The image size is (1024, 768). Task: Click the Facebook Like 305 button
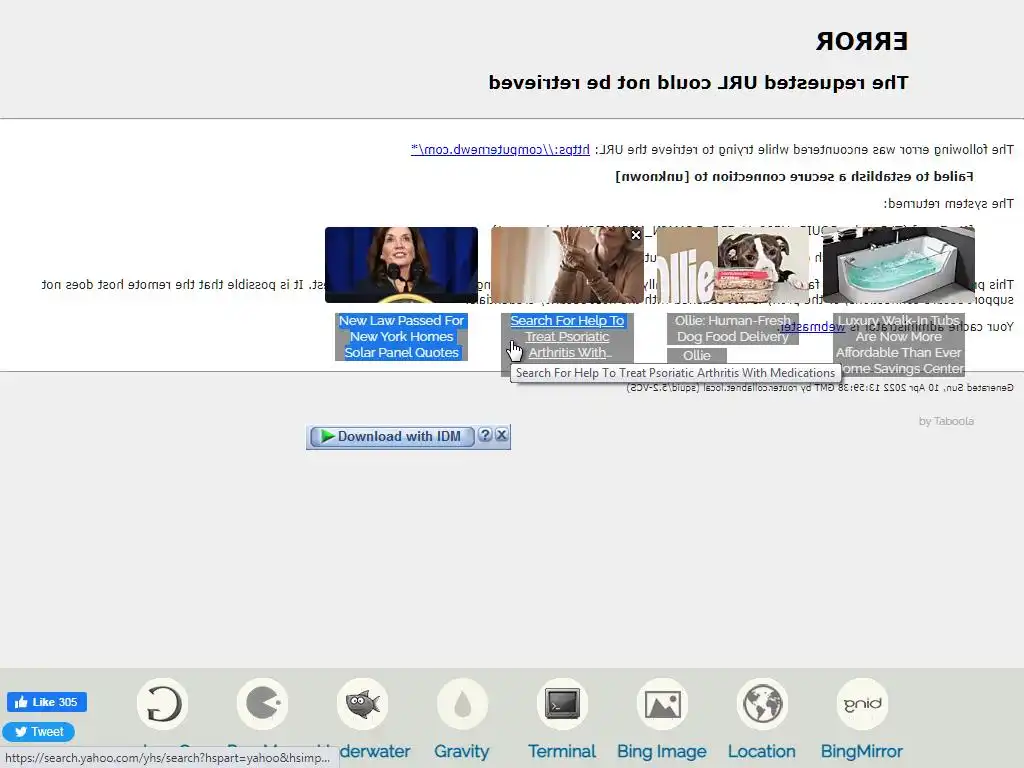click(x=46, y=702)
